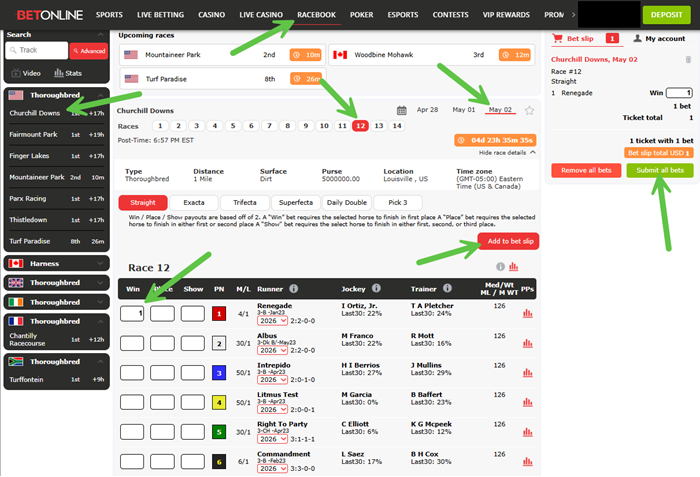Open Advanced search
This screenshot has width=700, height=477.
(89, 51)
